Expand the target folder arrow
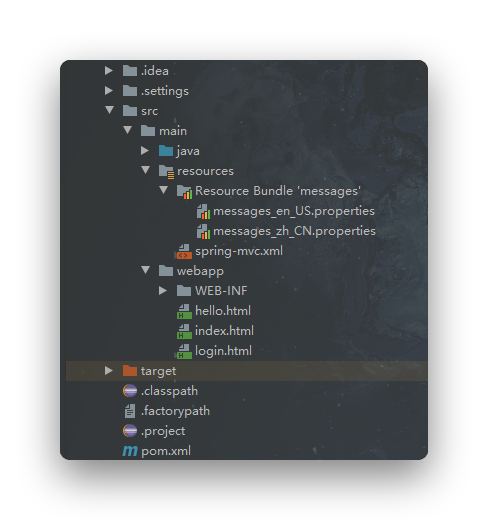Image resolution: width=488 pixels, height=520 pixels. tap(108, 370)
